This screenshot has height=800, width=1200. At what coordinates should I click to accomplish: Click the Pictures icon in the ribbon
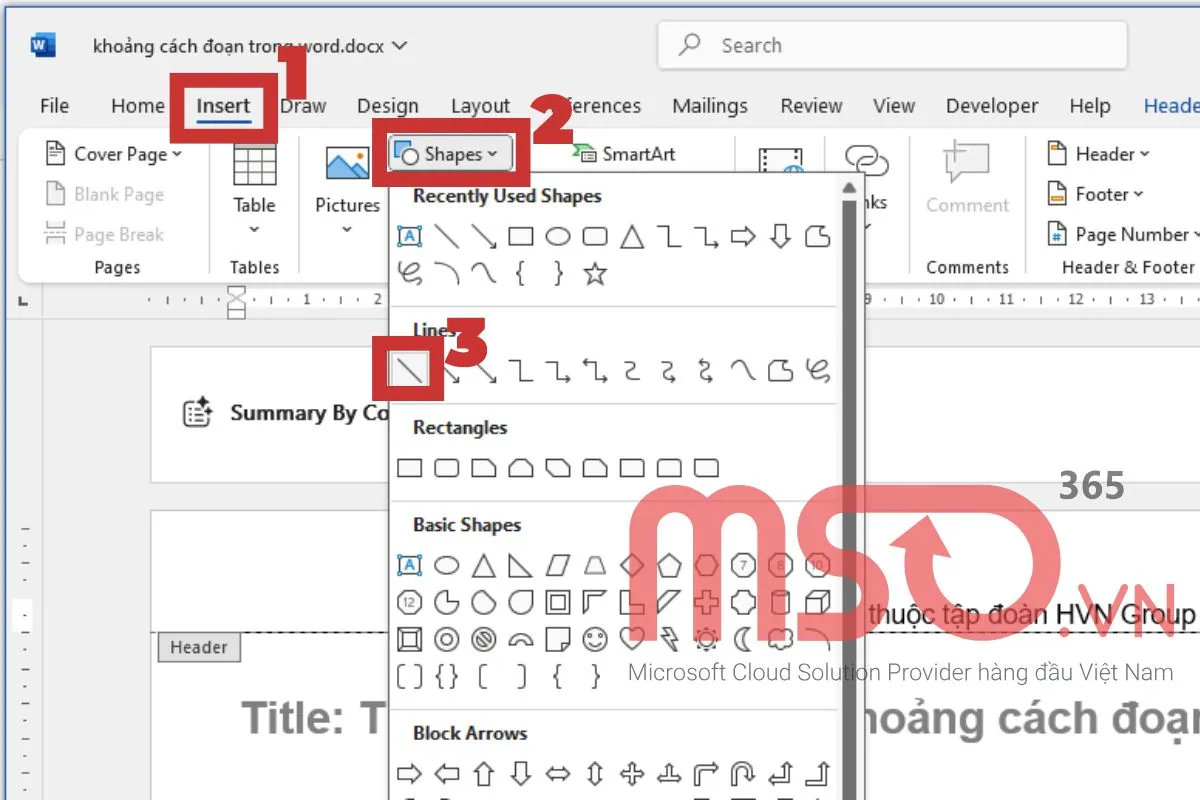[347, 165]
